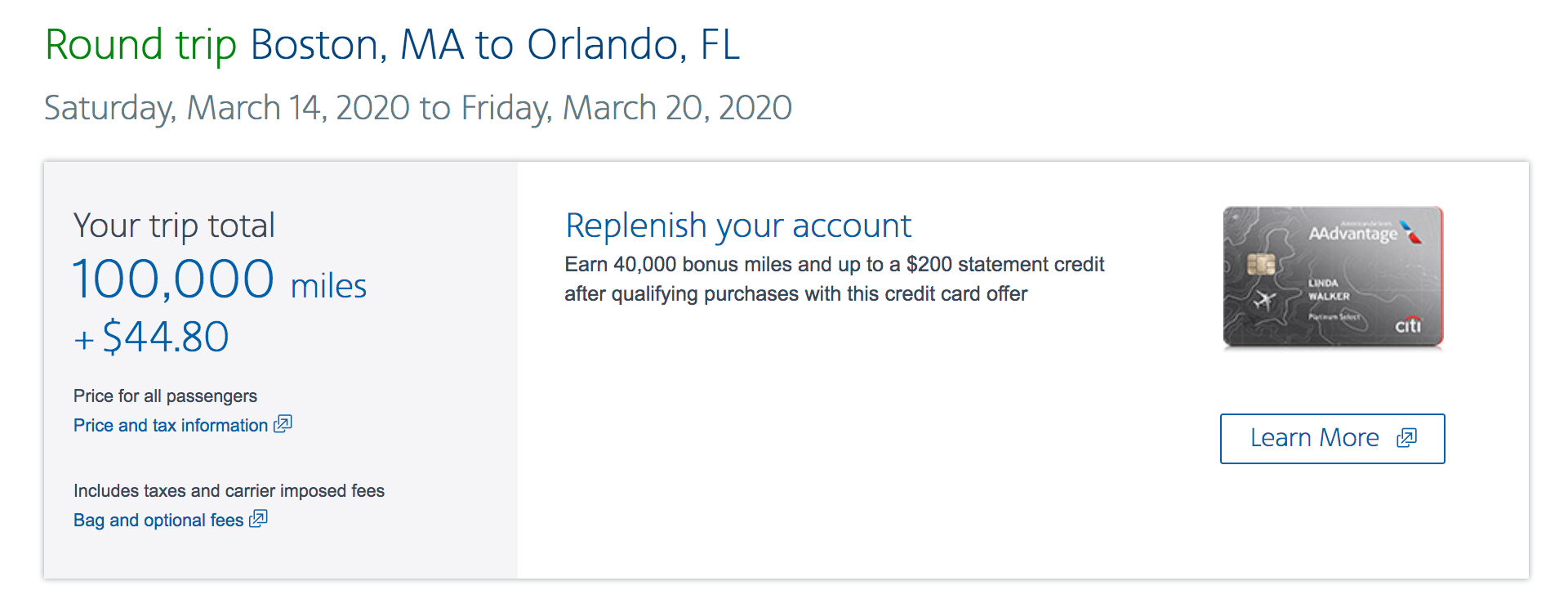Click the March 14 to March 20 dates
1568x608 pixels.
coord(417,108)
